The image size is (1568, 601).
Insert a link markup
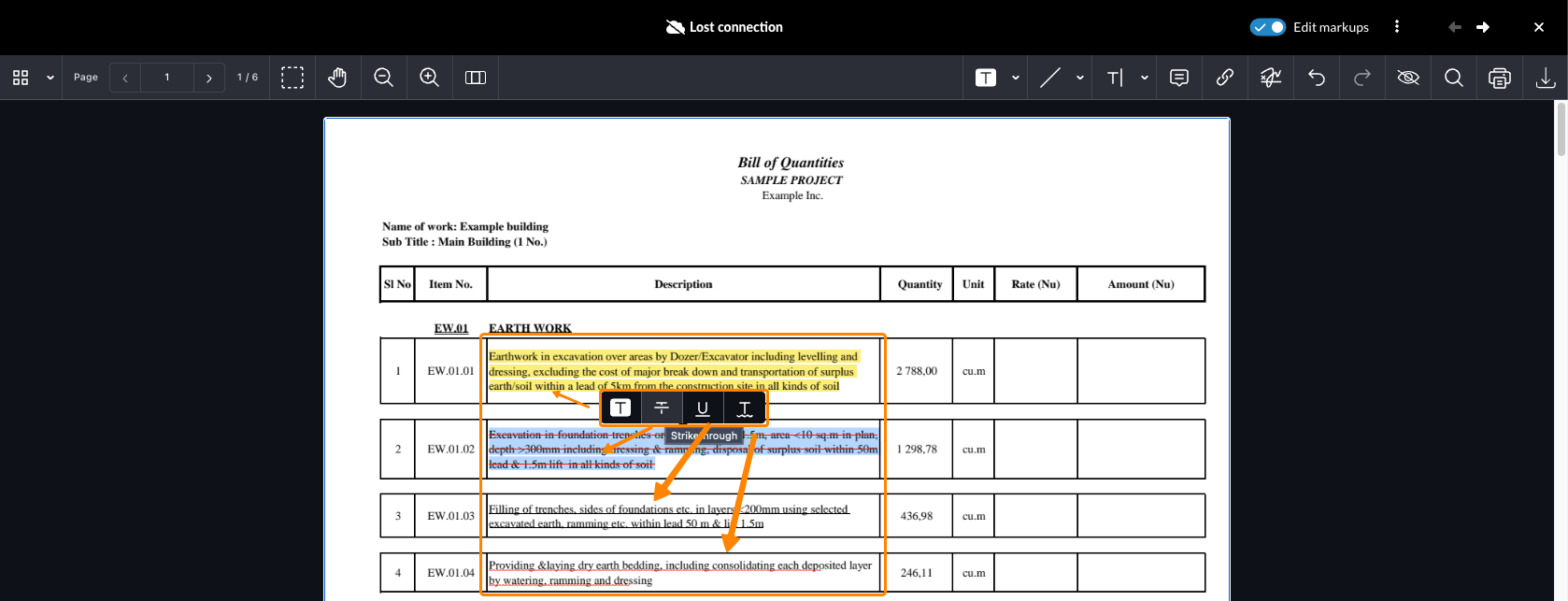click(x=1225, y=78)
